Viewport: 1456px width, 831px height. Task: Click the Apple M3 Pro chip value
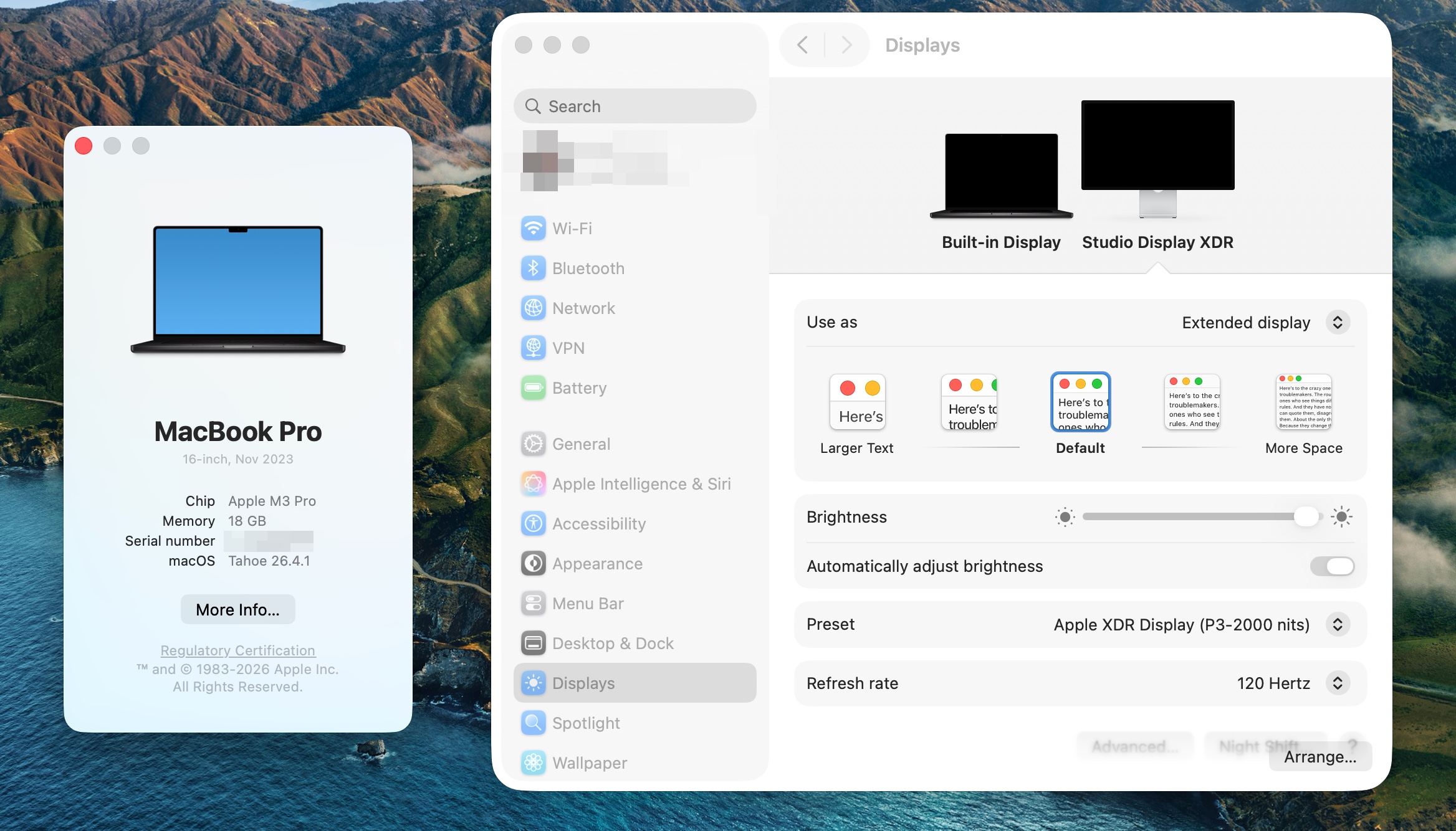tap(272, 501)
